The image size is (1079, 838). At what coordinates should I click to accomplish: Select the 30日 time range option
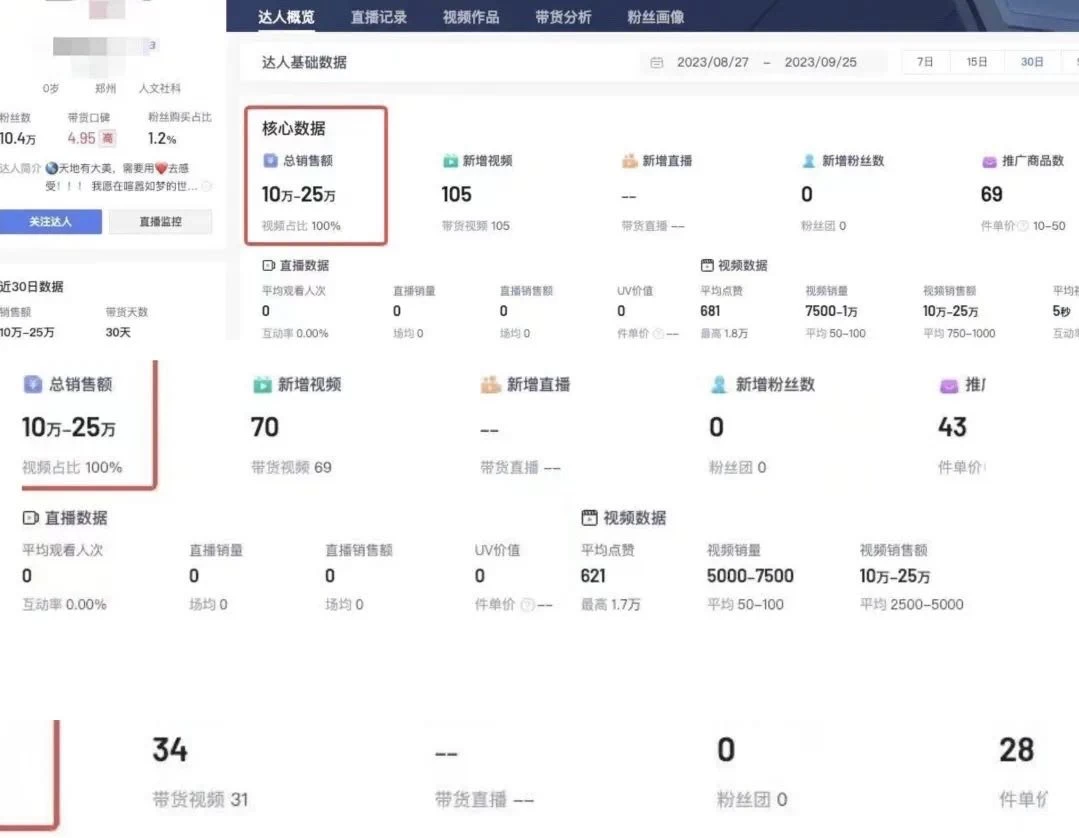(x=1031, y=61)
